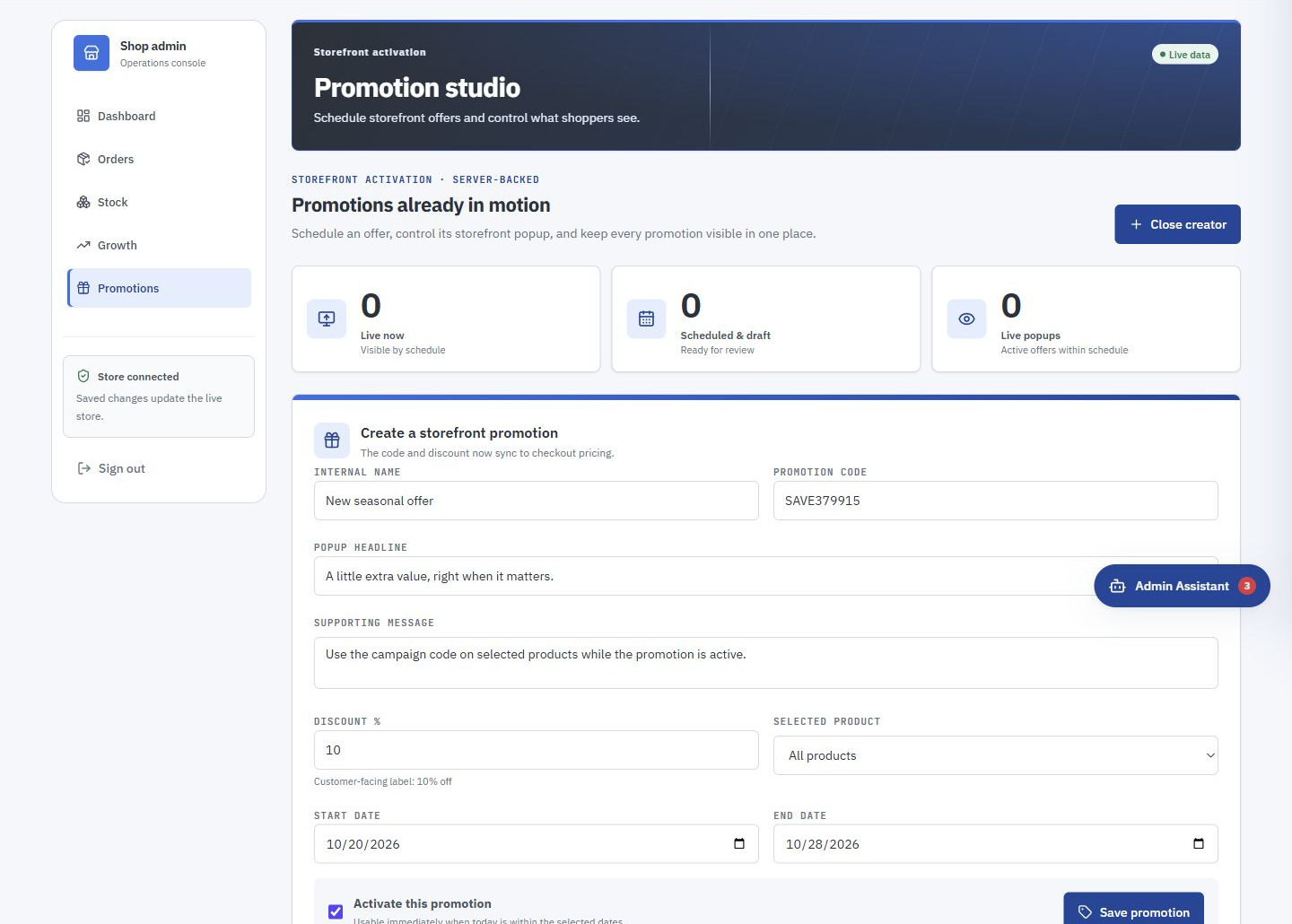
Task: Click the Promotions gift icon in sidebar
Action: [x=83, y=288]
